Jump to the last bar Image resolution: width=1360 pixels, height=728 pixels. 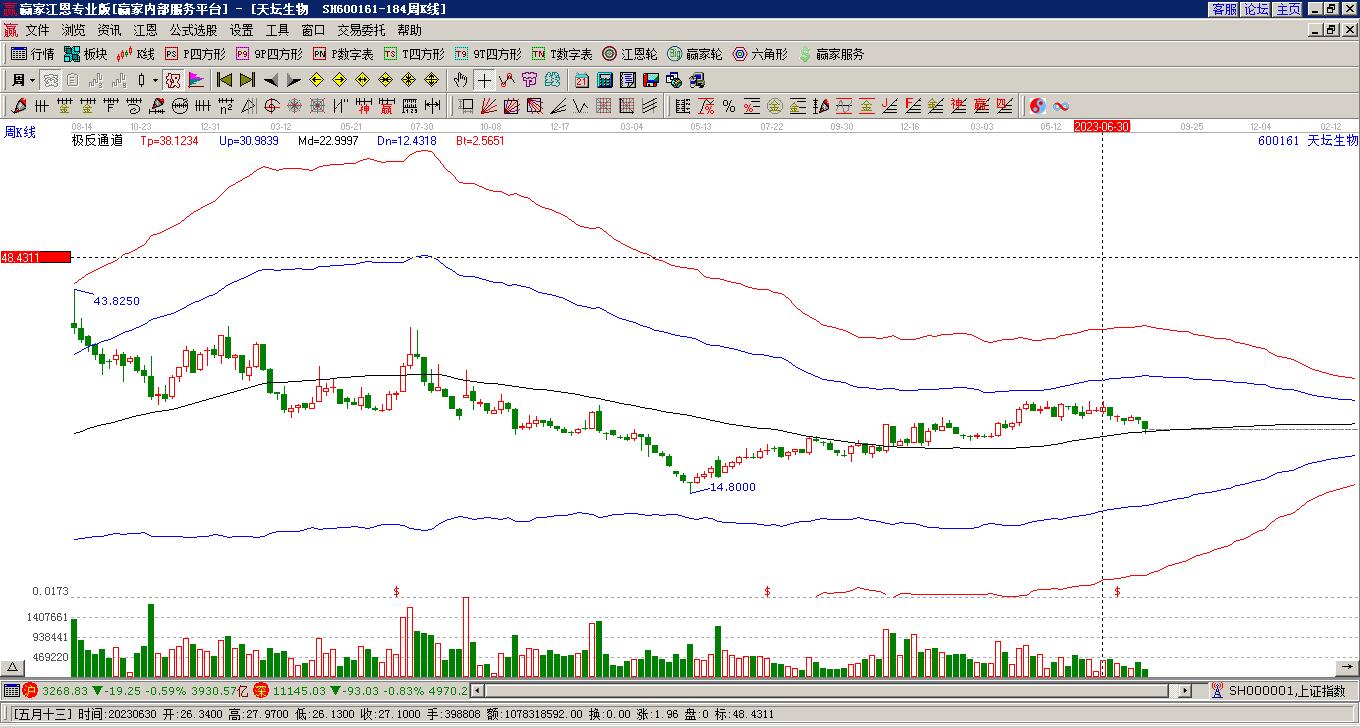(247, 80)
